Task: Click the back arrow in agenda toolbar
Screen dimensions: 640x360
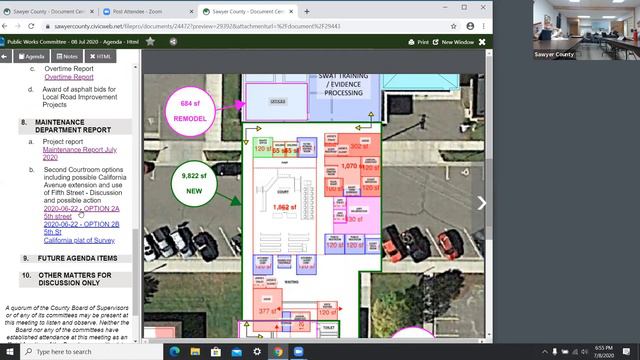Action: tap(4, 56)
